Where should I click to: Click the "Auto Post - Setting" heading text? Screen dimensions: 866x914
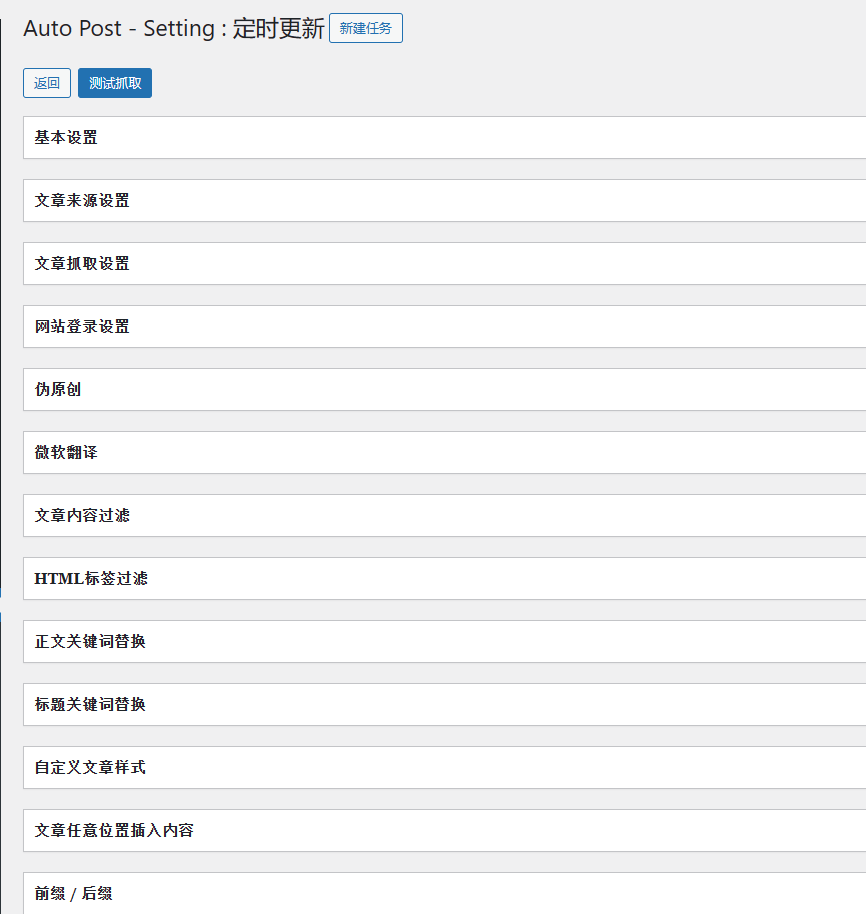pos(118,29)
